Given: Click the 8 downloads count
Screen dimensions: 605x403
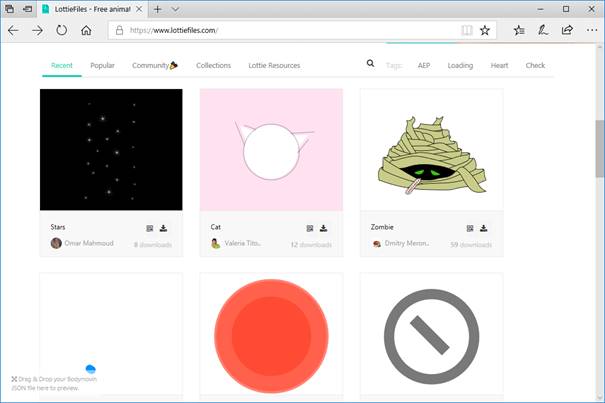Looking at the screenshot, I should (153, 245).
